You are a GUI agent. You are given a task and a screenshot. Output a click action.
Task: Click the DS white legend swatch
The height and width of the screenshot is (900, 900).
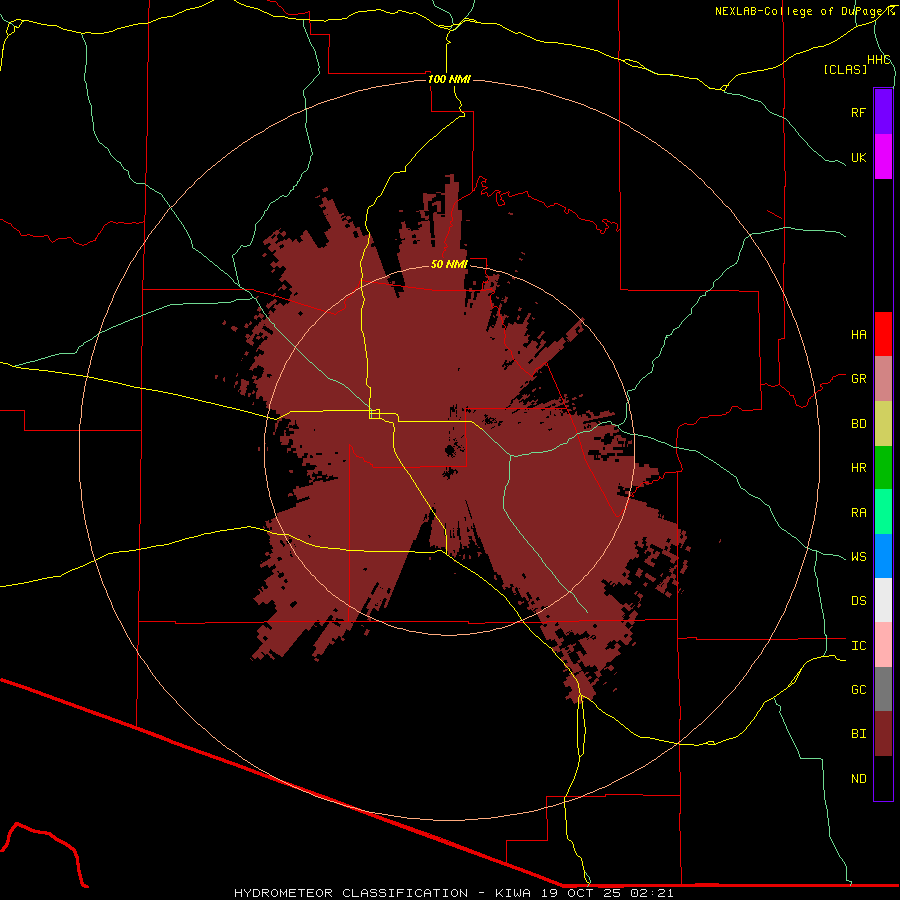883,600
